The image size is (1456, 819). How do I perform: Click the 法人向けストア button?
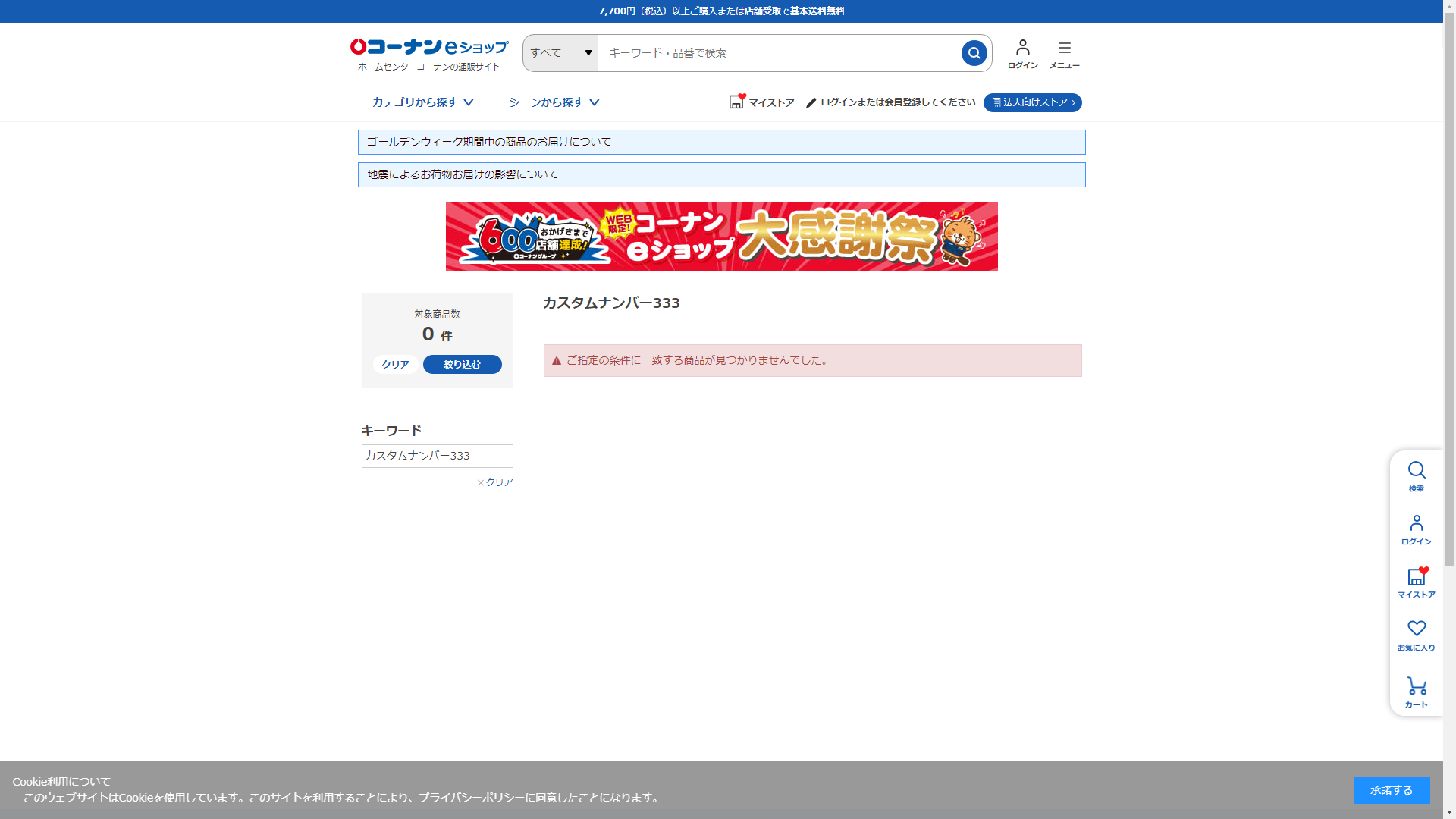tap(1032, 102)
